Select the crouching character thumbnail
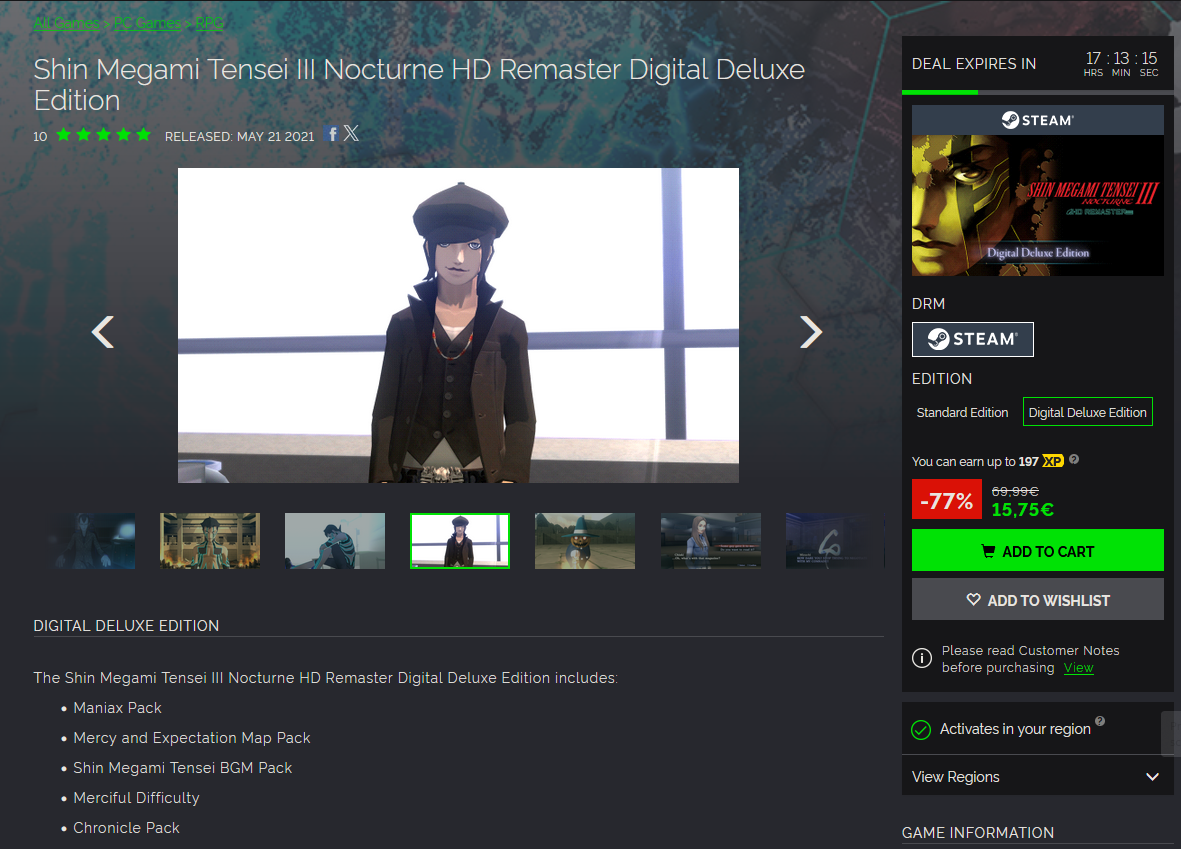Viewport: 1181px width, 849px height. point(334,541)
